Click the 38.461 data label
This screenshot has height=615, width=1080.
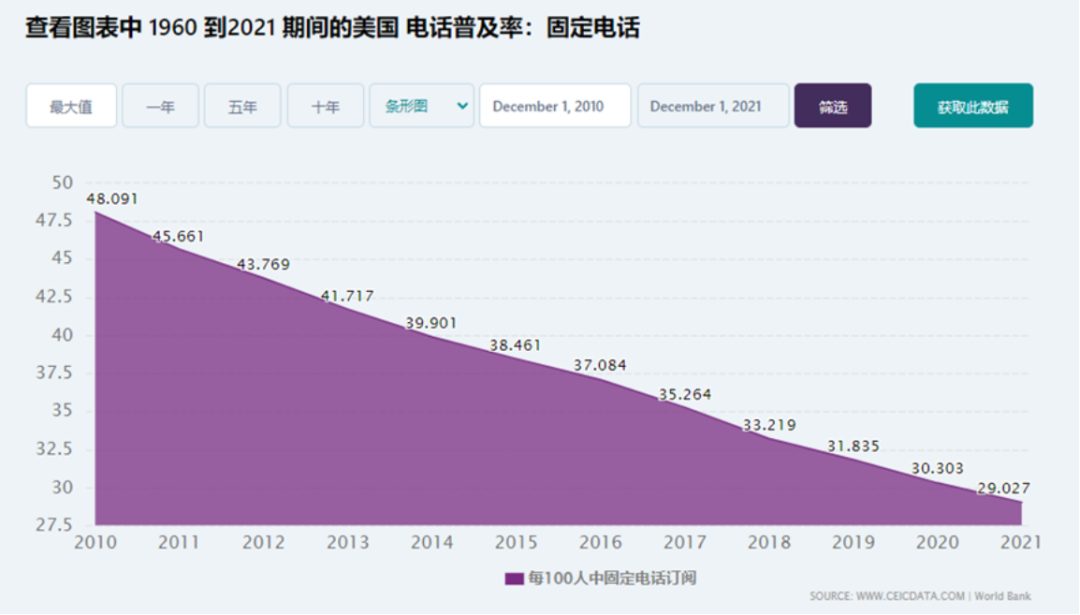515,345
